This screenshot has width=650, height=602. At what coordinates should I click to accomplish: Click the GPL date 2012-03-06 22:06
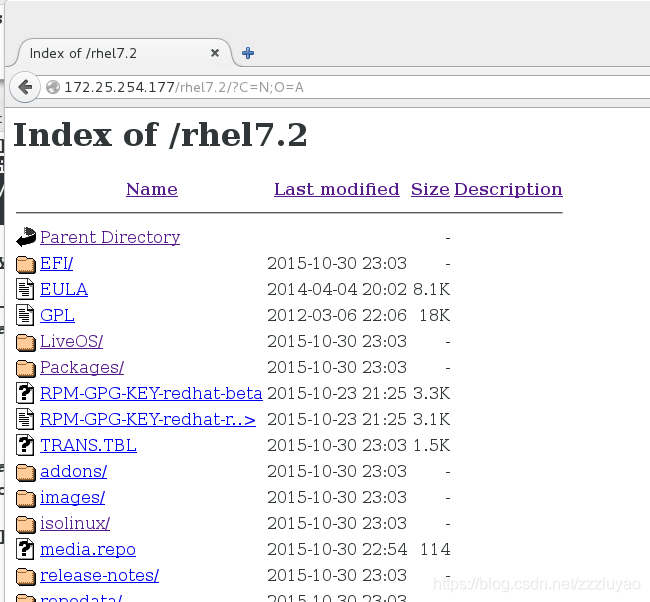(337, 315)
